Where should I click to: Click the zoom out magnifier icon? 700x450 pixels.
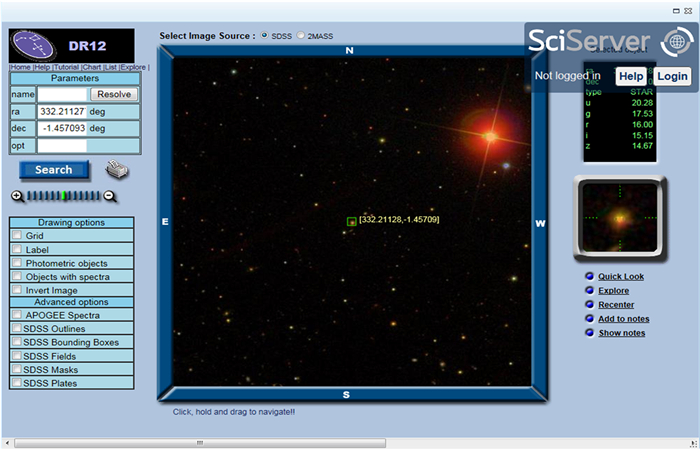[111, 196]
